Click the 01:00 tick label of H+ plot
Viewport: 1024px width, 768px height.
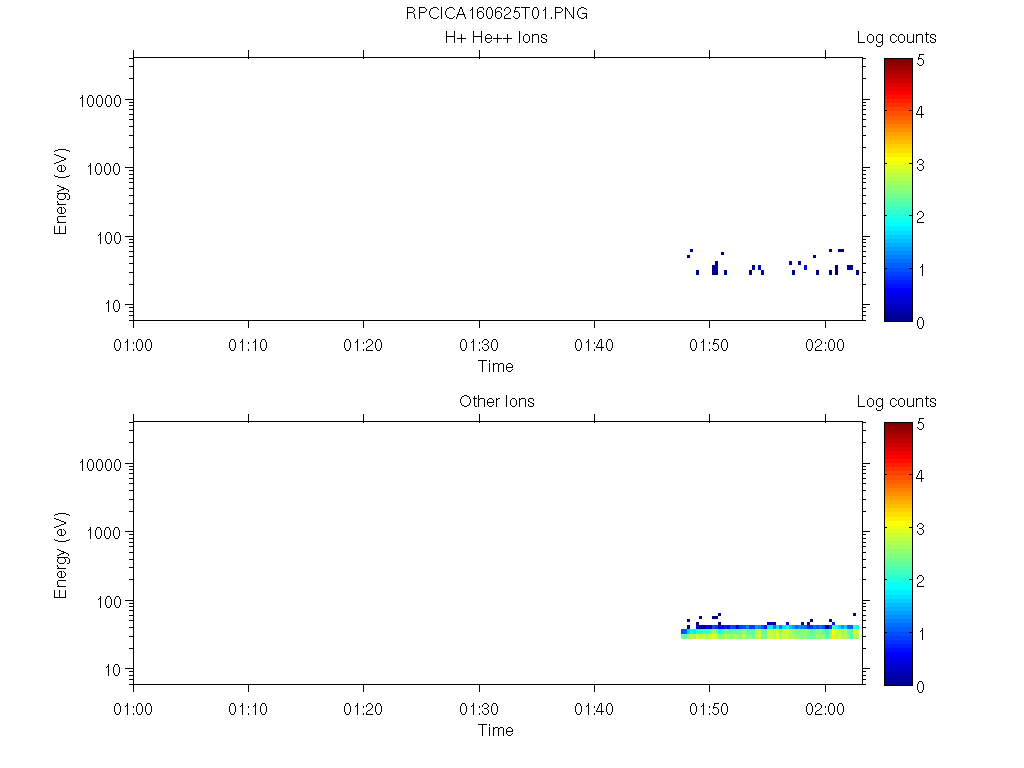point(133,345)
